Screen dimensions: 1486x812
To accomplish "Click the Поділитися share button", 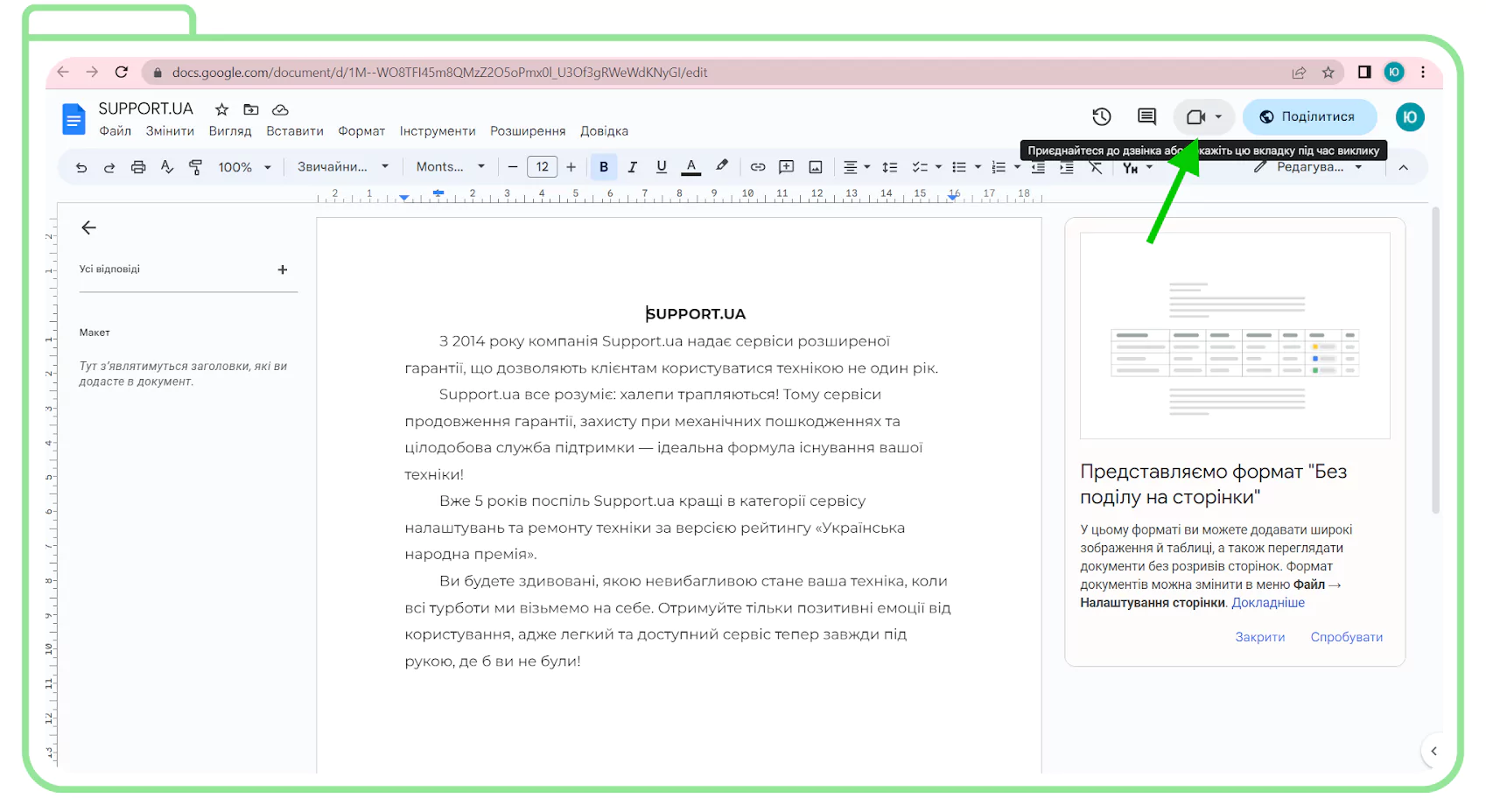I will pyautogui.click(x=1309, y=116).
